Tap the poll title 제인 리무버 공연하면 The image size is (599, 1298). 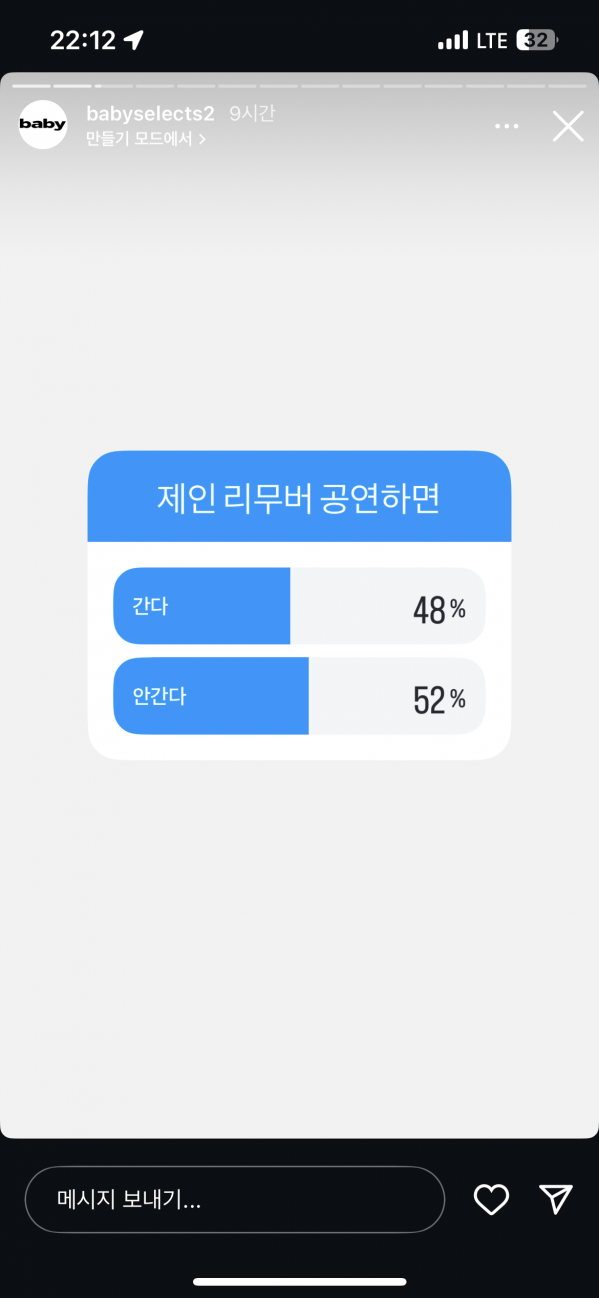tap(298, 498)
